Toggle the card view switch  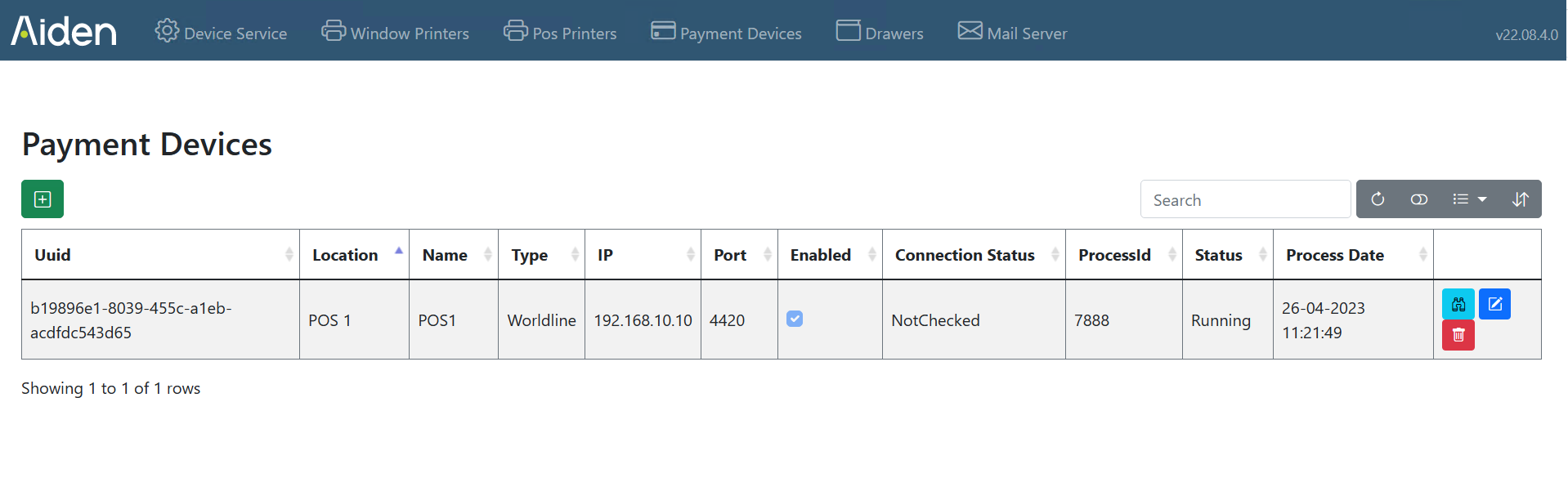click(x=1419, y=199)
